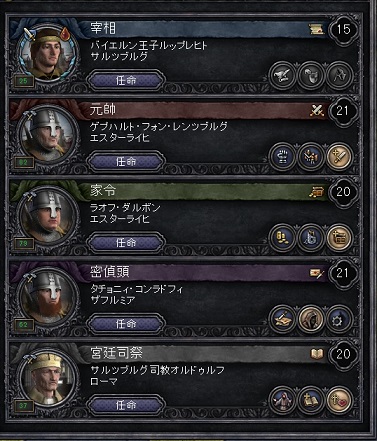Select the chaplain's highlighted cross-and-heart icon
The height and width of the screenshot is (441, 377).
(339, 400)
